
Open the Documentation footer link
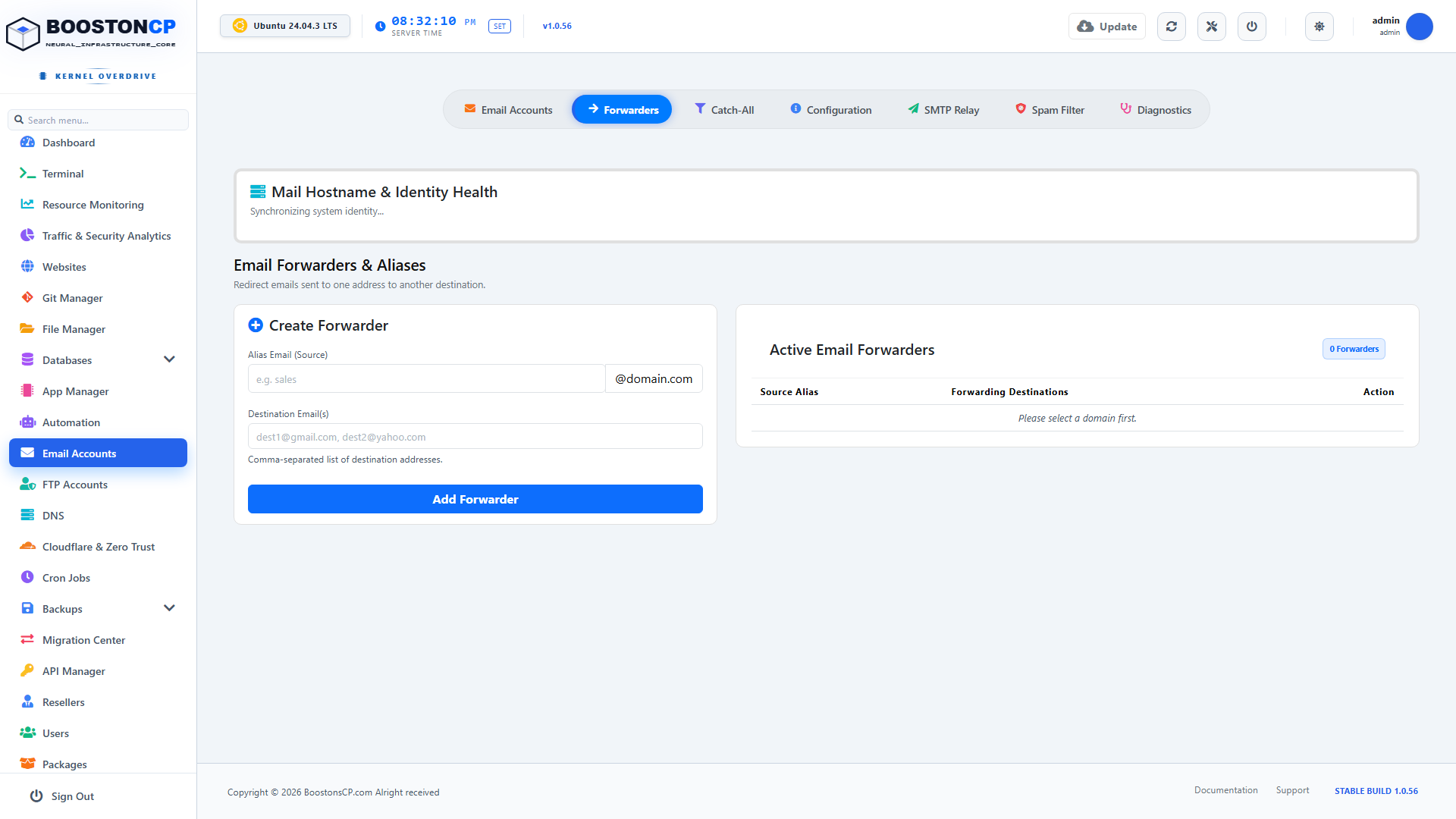[x=1225, y=790]
